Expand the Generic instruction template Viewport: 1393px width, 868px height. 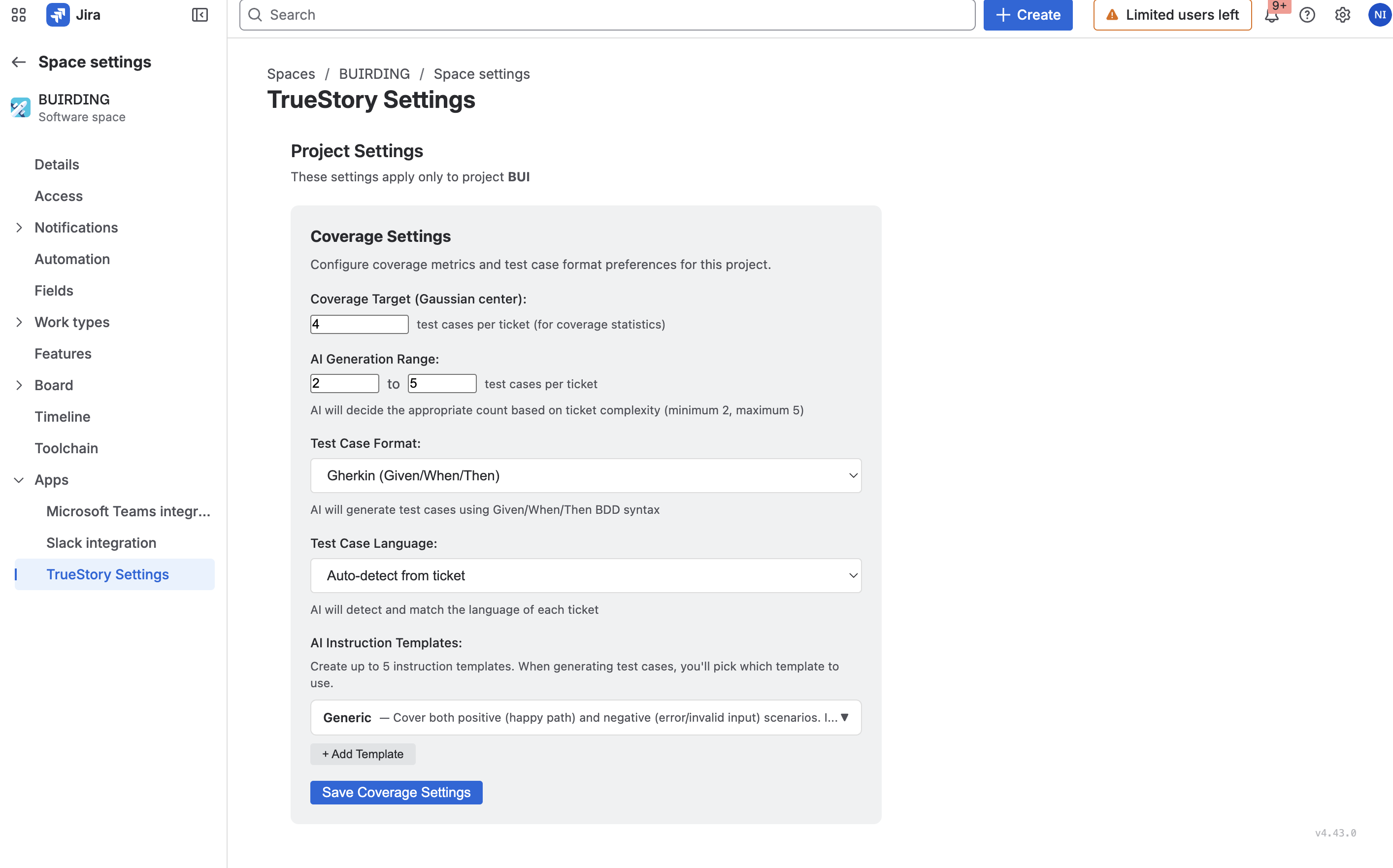tap(586, 717)
